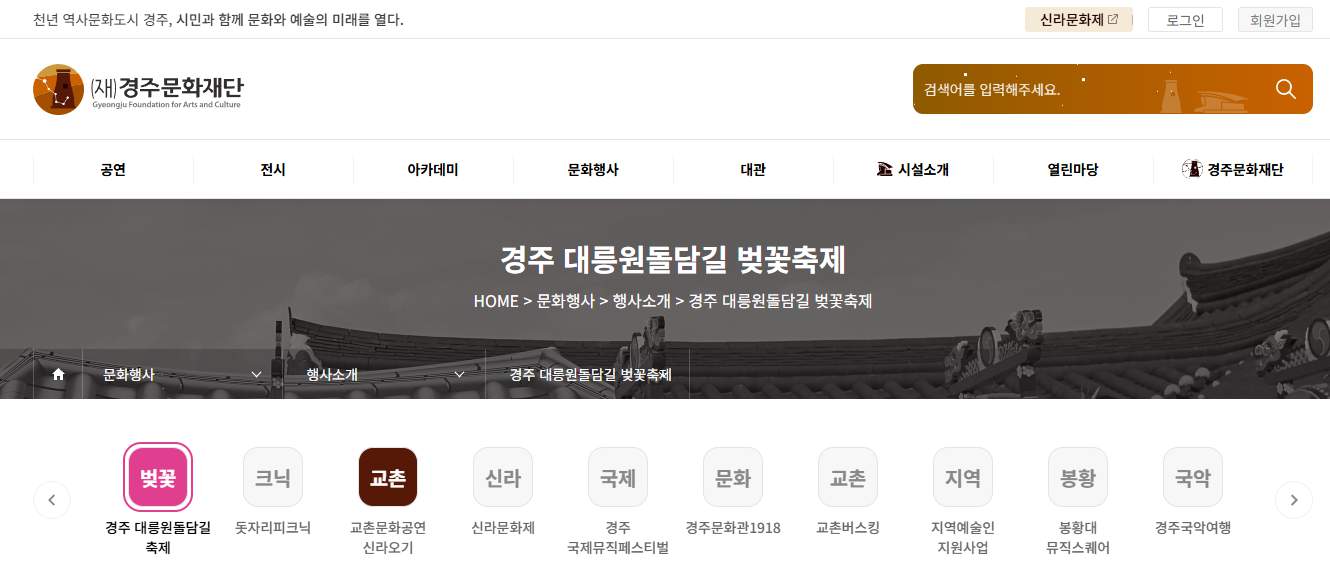Click the Gyeongju Foundation logo
The width and height of the screenshot is (1330, 588).
pos(138,89)
